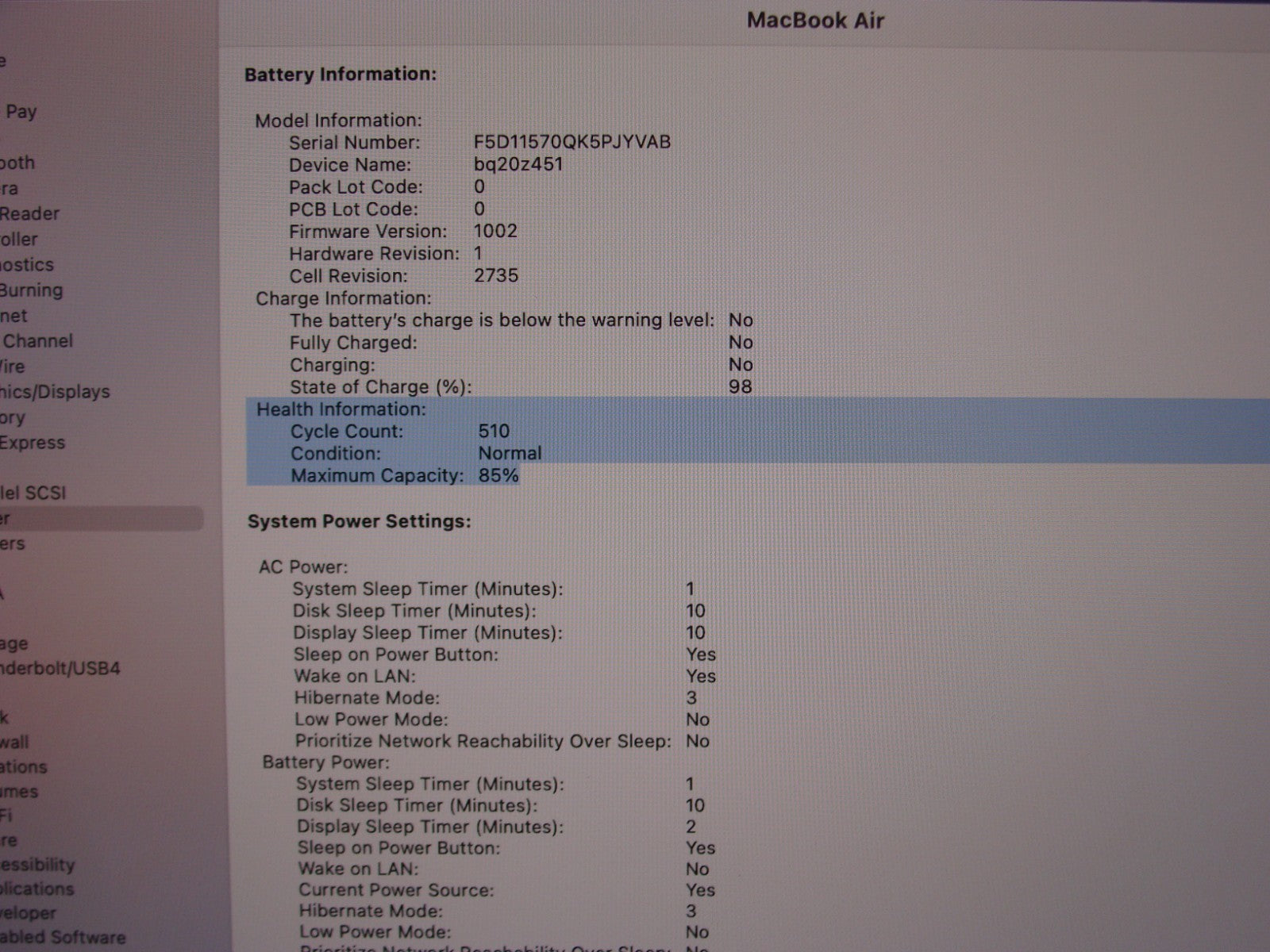This screenshot has height=952, width=1270.
Task: Click the battery serial number value
Action: pos(571,142)
